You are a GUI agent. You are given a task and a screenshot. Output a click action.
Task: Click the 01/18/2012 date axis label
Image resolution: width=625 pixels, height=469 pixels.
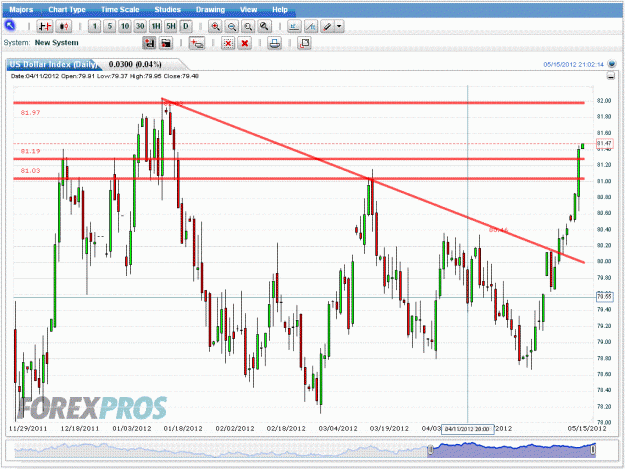click(183, 428)
